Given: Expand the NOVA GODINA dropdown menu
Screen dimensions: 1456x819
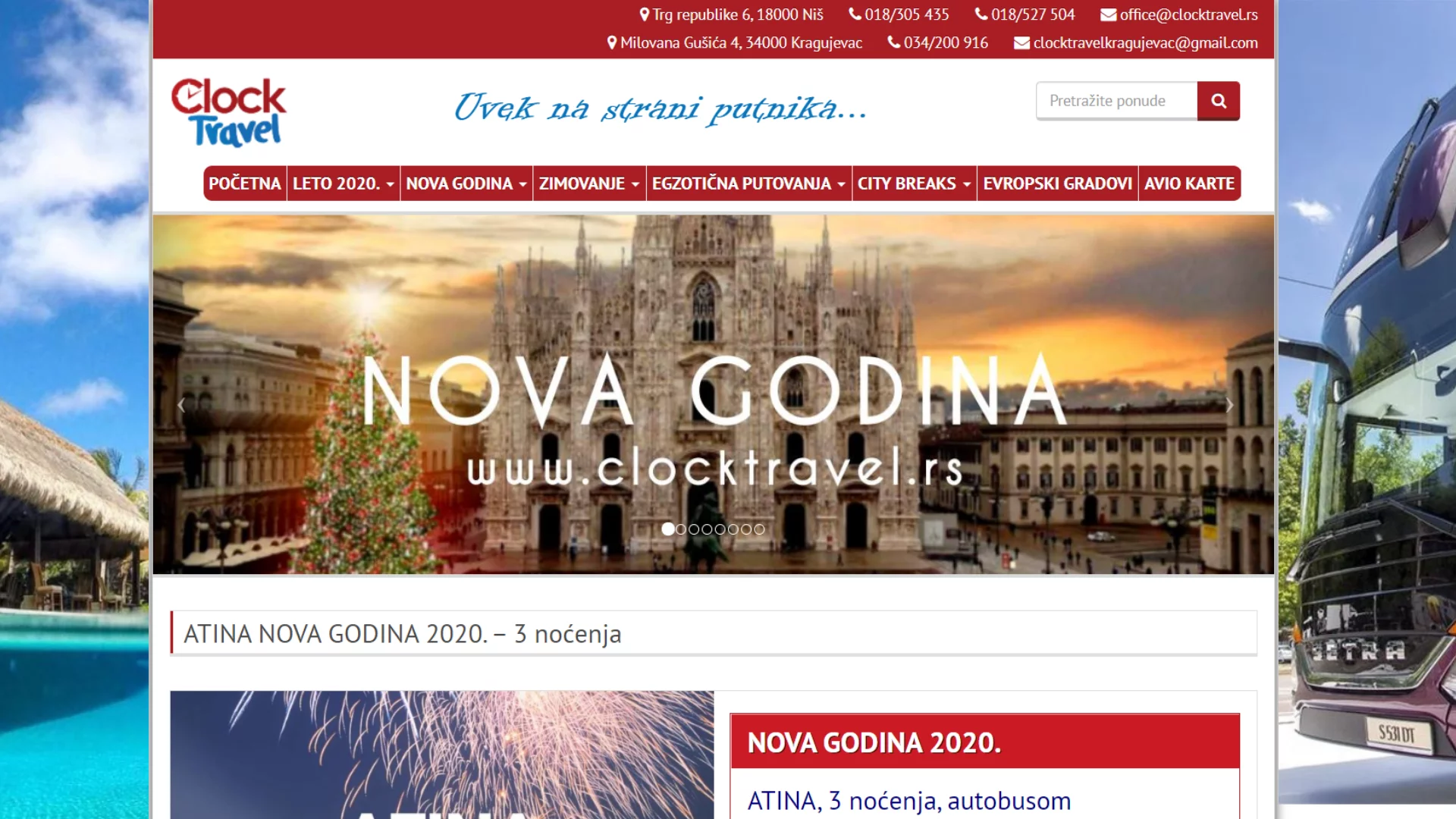Looking at the screenshot, I should tap(466, 184).
